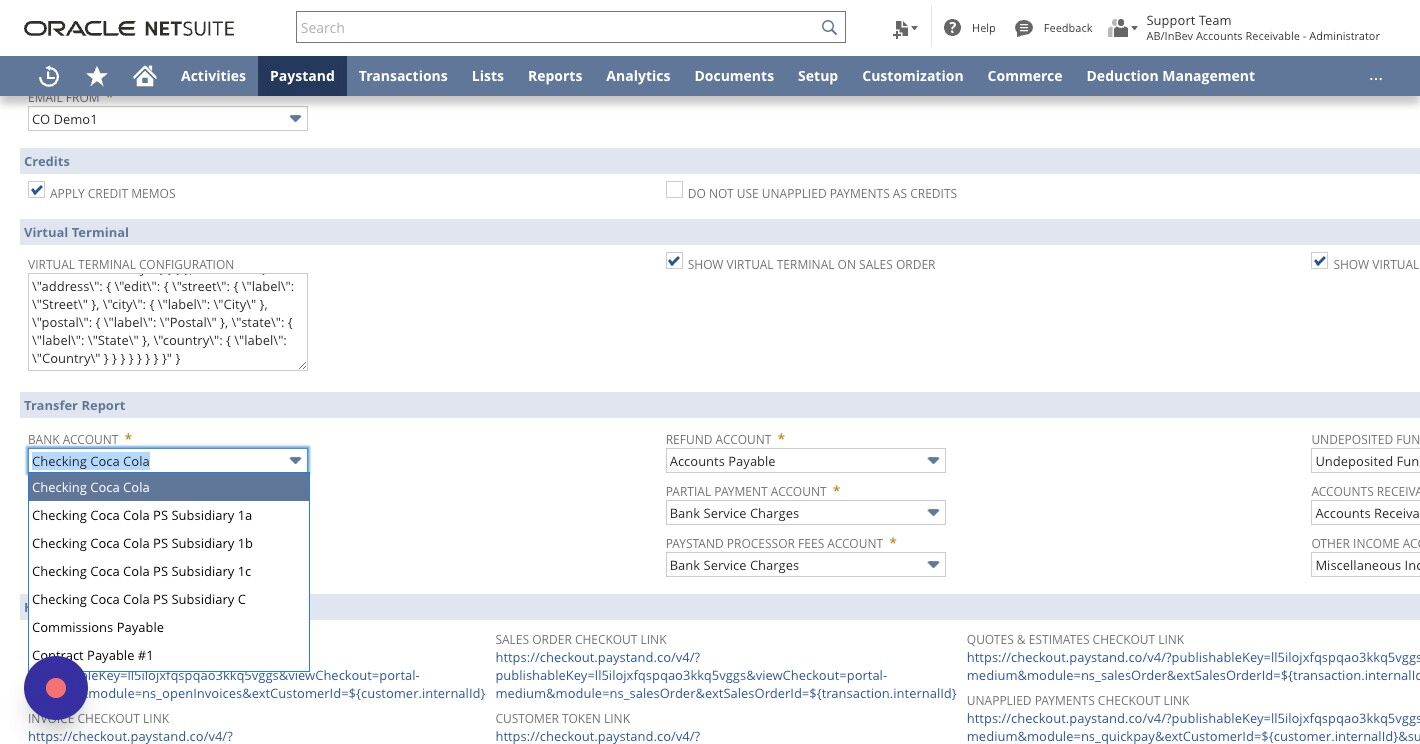This screenshot has width=1420, height=744.
Task: Click the user role switch icon
Action: pos(1122,28)
